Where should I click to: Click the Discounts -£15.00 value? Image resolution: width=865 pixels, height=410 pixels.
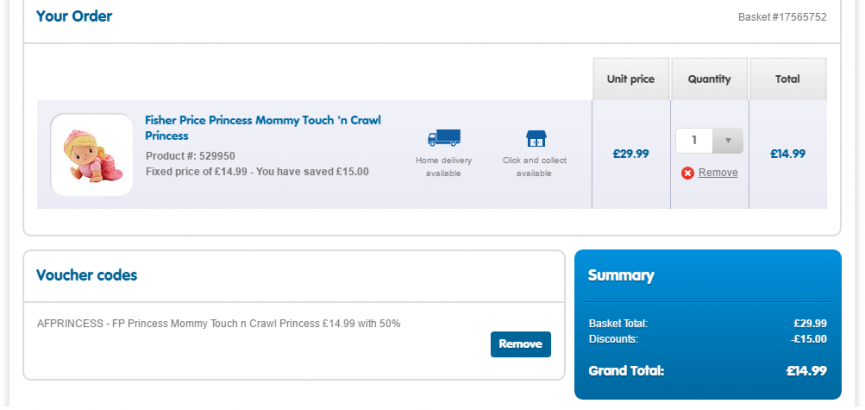click(x=809, y=339)
